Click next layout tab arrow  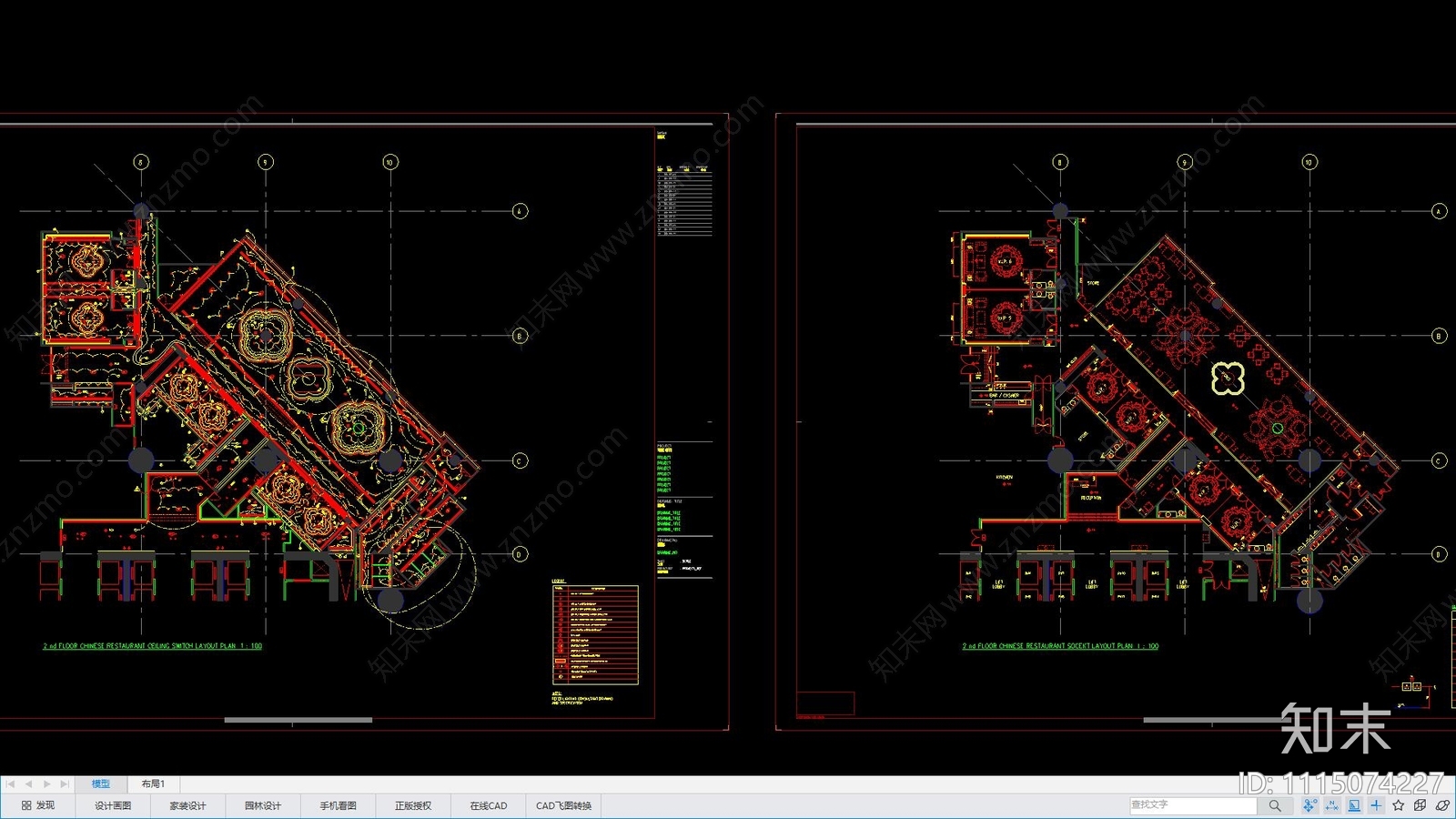[46, 784]
